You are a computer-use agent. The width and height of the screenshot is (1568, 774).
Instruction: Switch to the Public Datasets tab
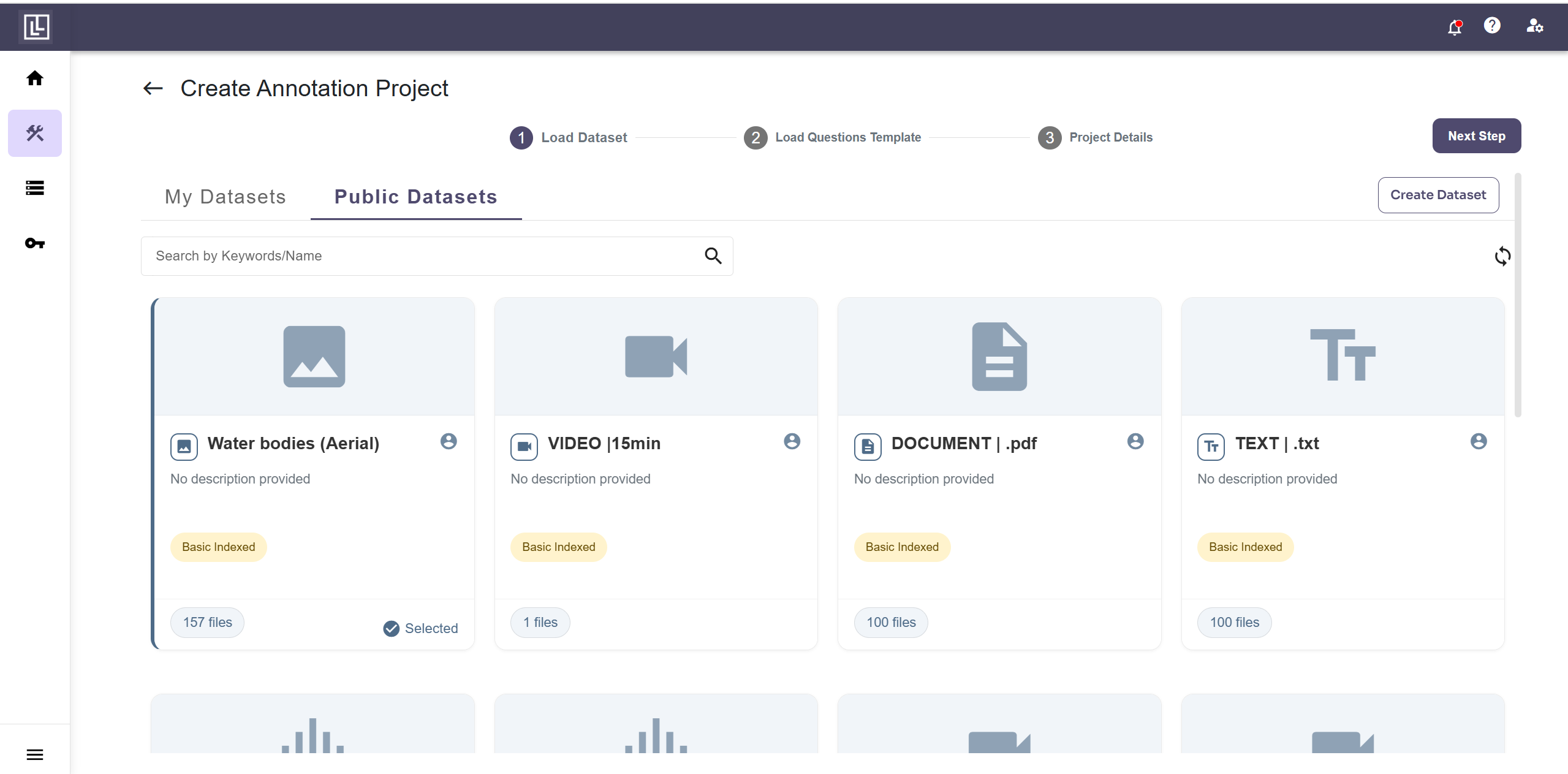pyautogui.click(x=415, y=197)
